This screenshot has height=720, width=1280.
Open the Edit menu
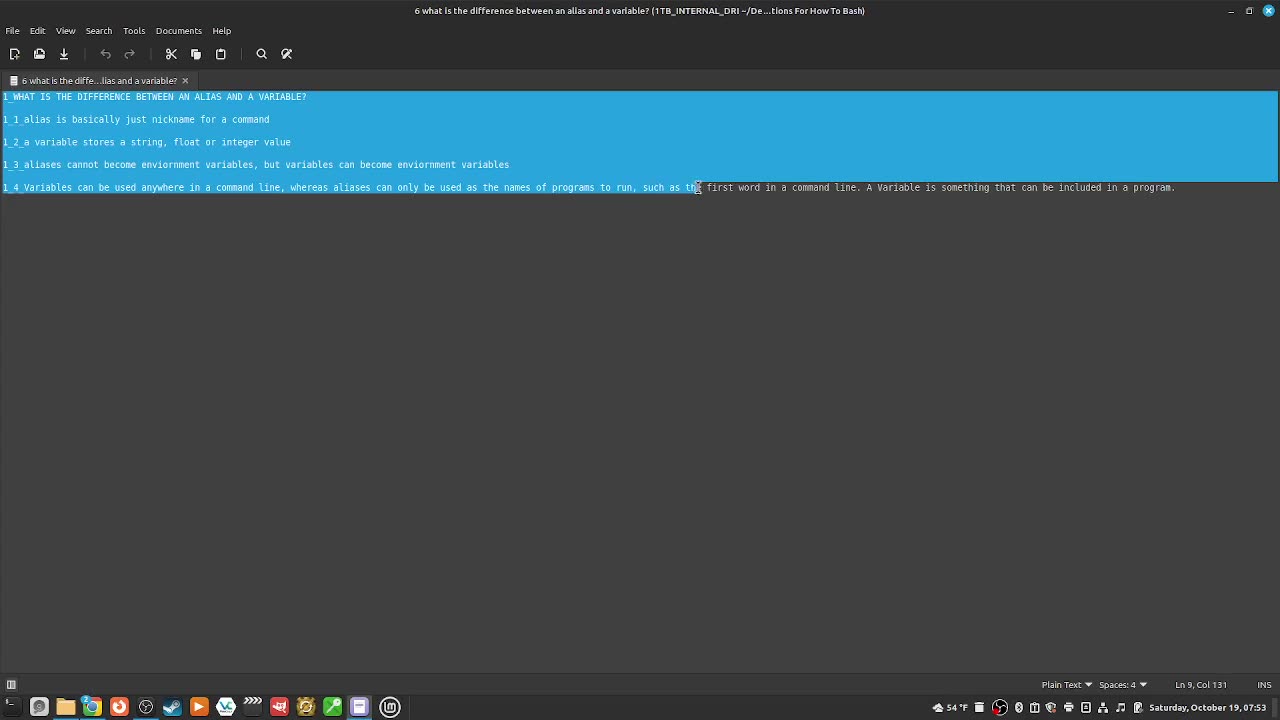tap(37, 31)
